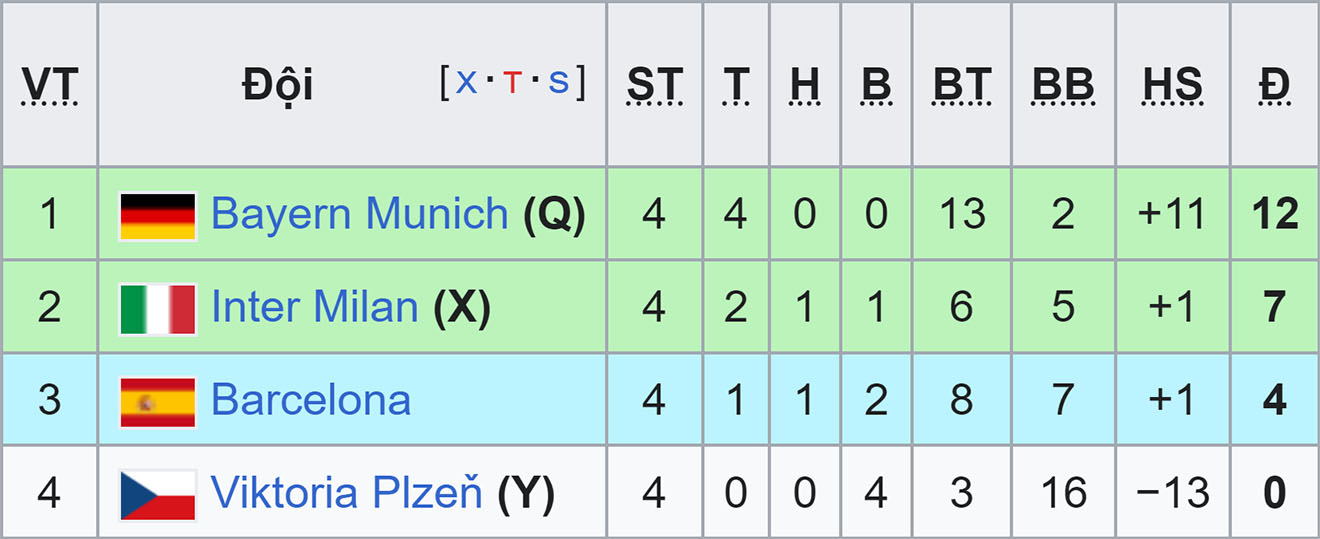This screenshot has height=539, width=1320.
Task: Open the Viktoria Plzeň team link
Action: (x=347, y=493)
